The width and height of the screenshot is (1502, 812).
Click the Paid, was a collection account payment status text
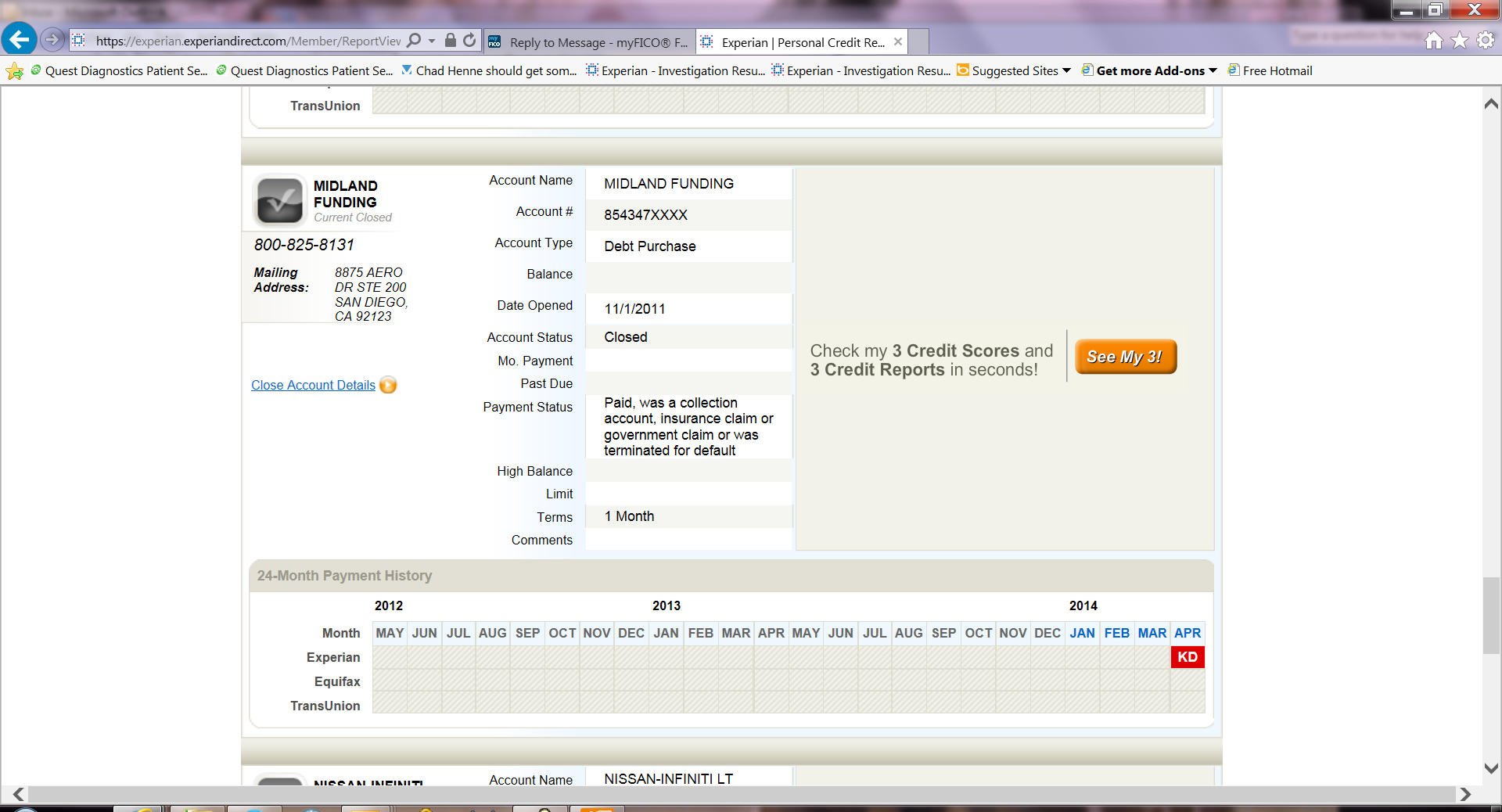coord(688,426)
